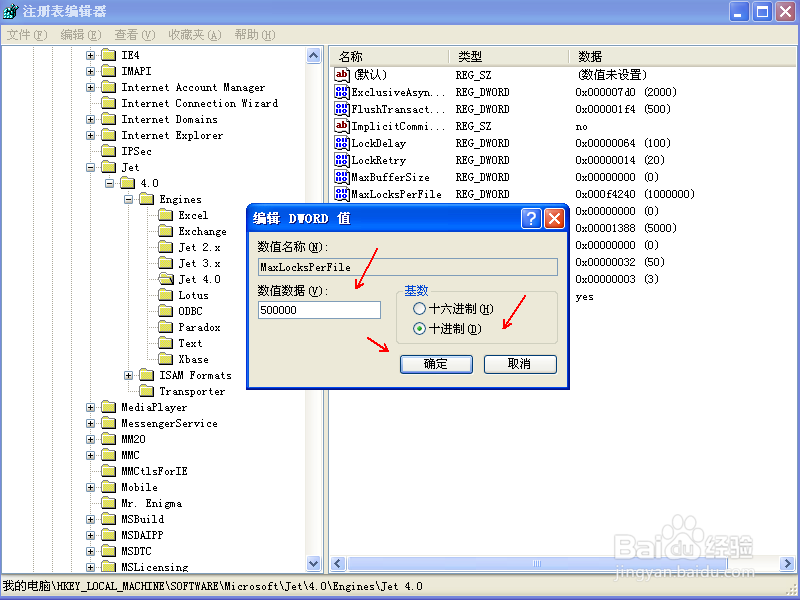This screenshot has width=800, height=600.
Task: Click the Xbase folder icon
Action: pyautogui.click(x=165, y=359)
